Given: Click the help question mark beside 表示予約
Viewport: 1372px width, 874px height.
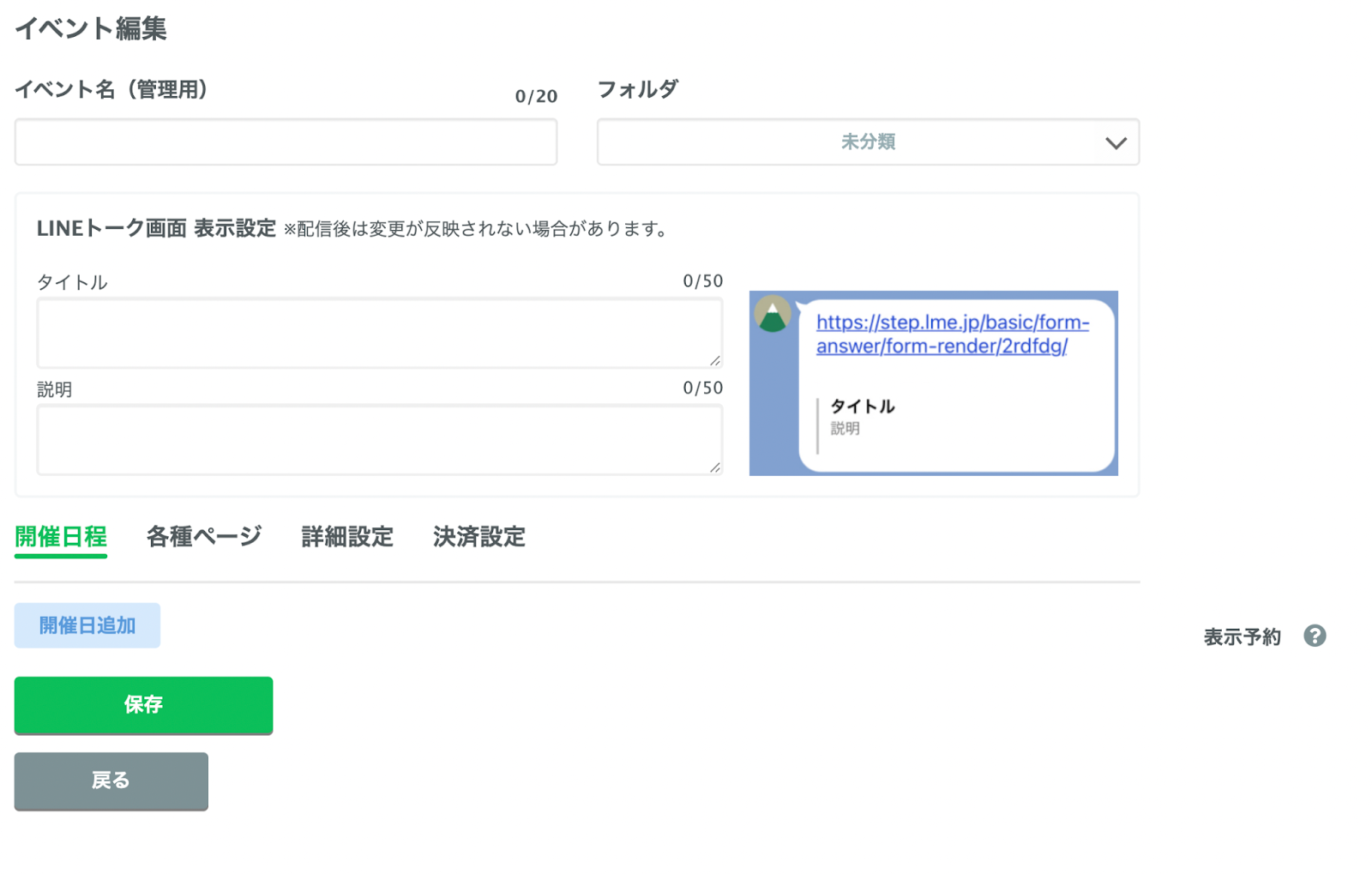Looking at the screenshot, I should pos(1314,636).
